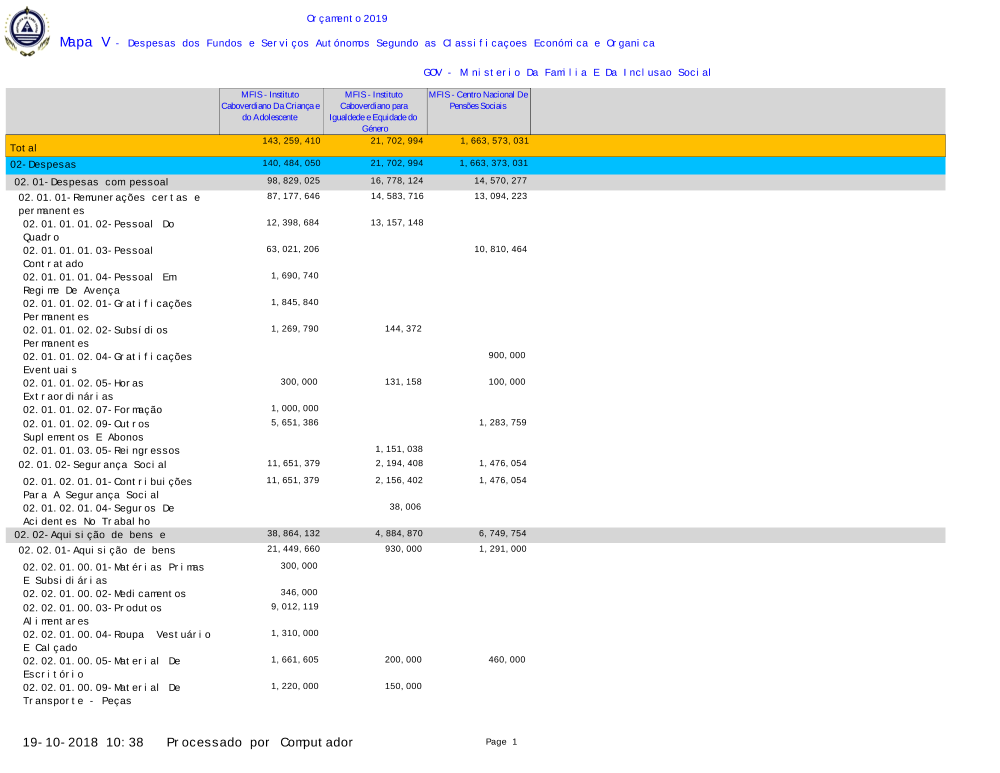The height and width of the screenshot is (773, 1000).
Task: Select the Centro Nacional de Pensões Sociais header
Action: (x=479, y=99)
